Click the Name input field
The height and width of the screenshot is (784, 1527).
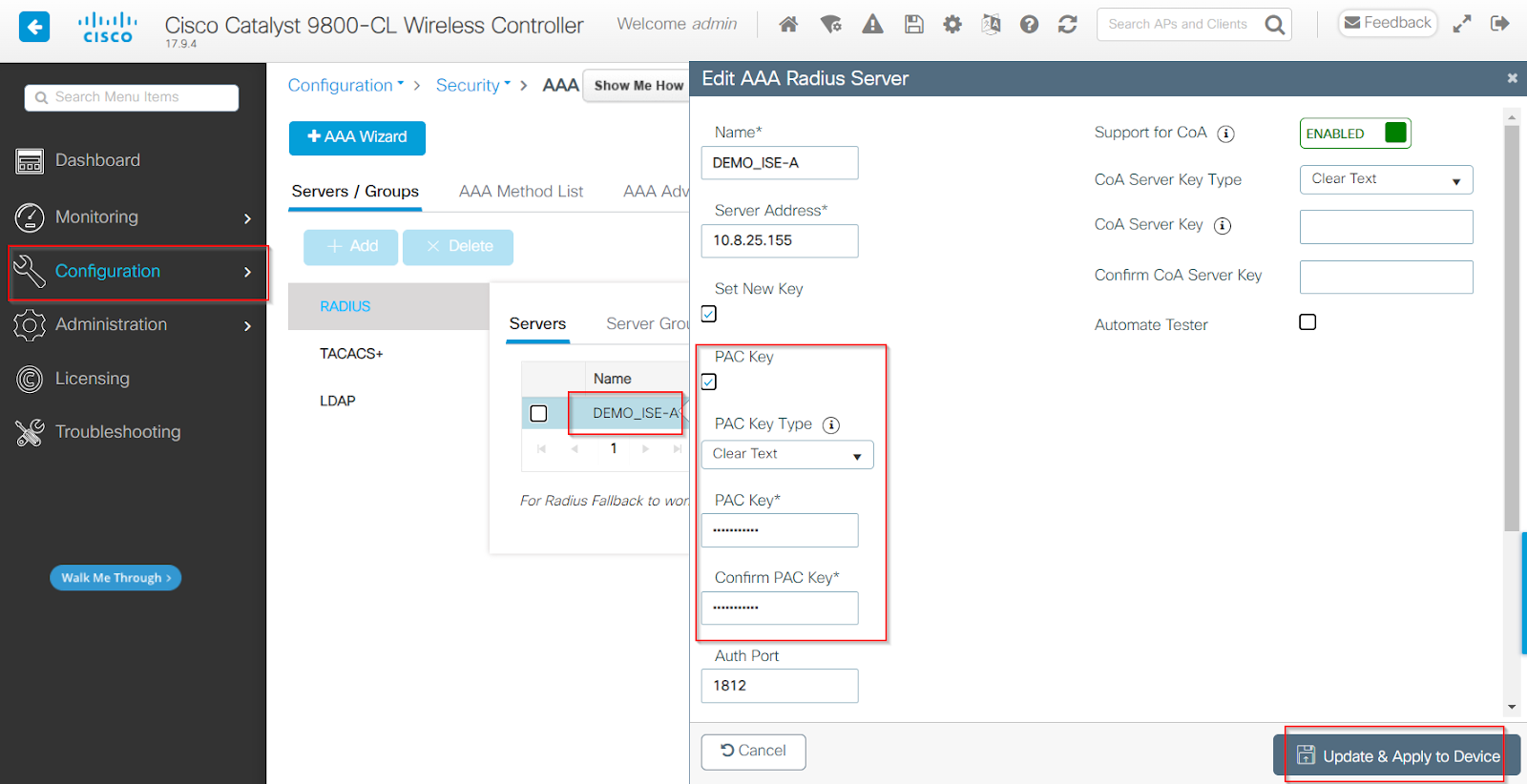(780, 163)
